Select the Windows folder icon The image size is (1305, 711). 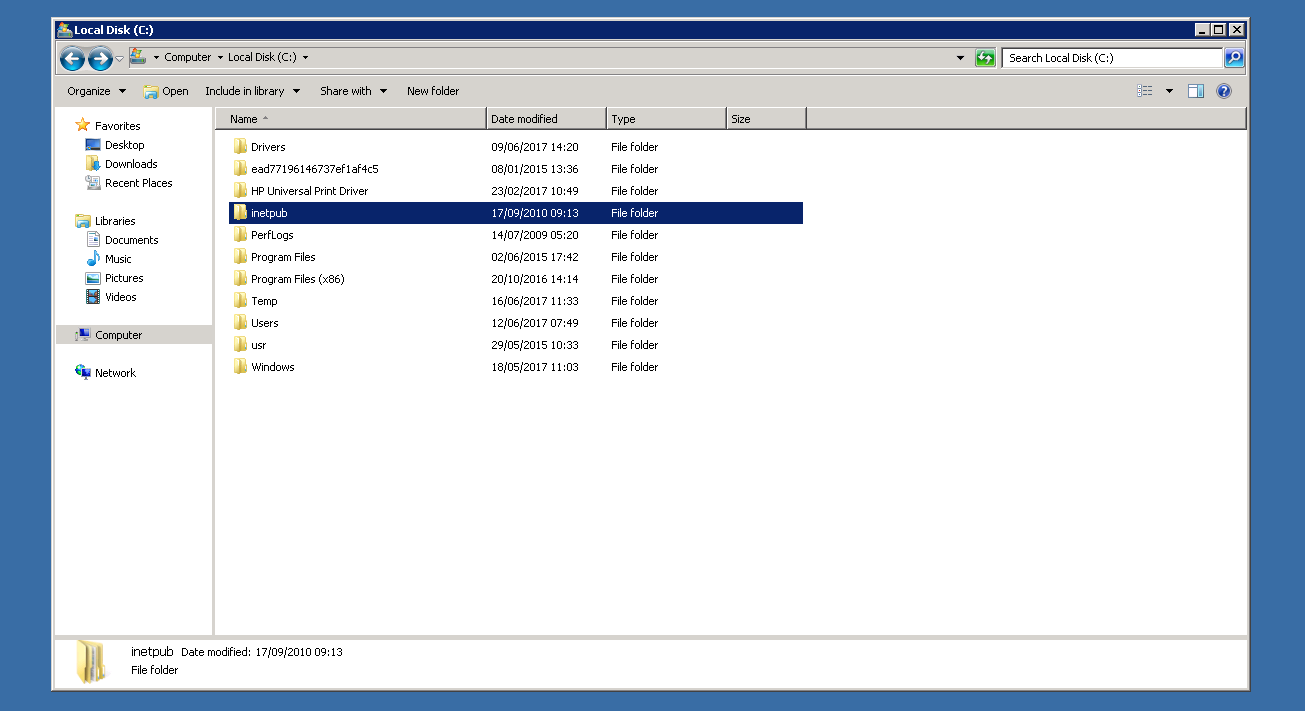[x=240, y=367]
